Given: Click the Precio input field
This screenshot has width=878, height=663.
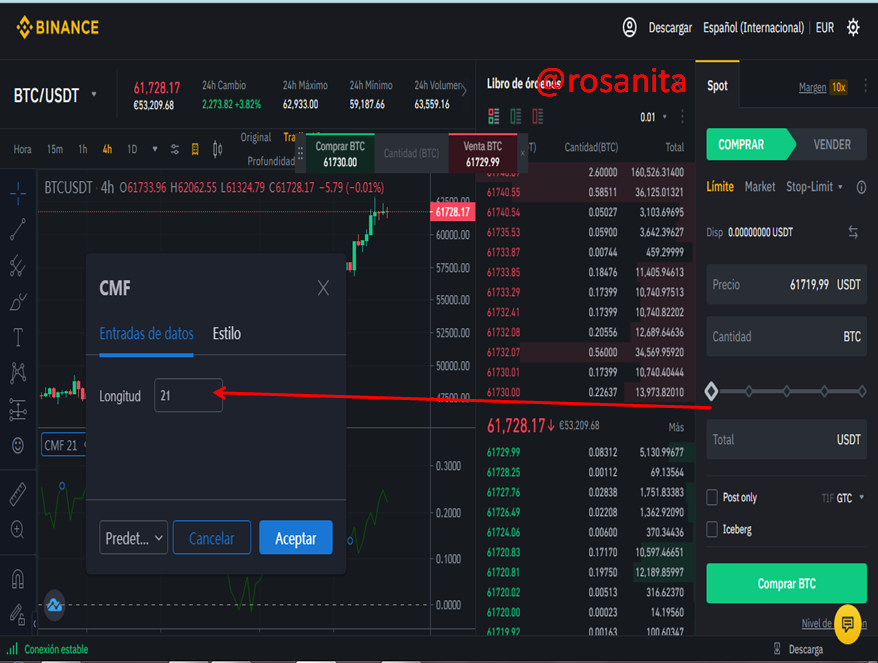Looking at the screenshot, I should pyautogui.click(x=786, y=284).
